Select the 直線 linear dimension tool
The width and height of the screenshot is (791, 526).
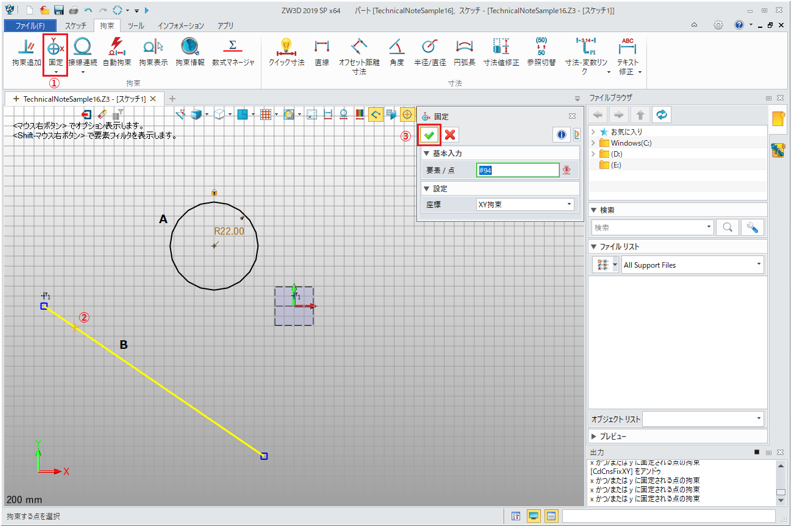pos(322,52)
